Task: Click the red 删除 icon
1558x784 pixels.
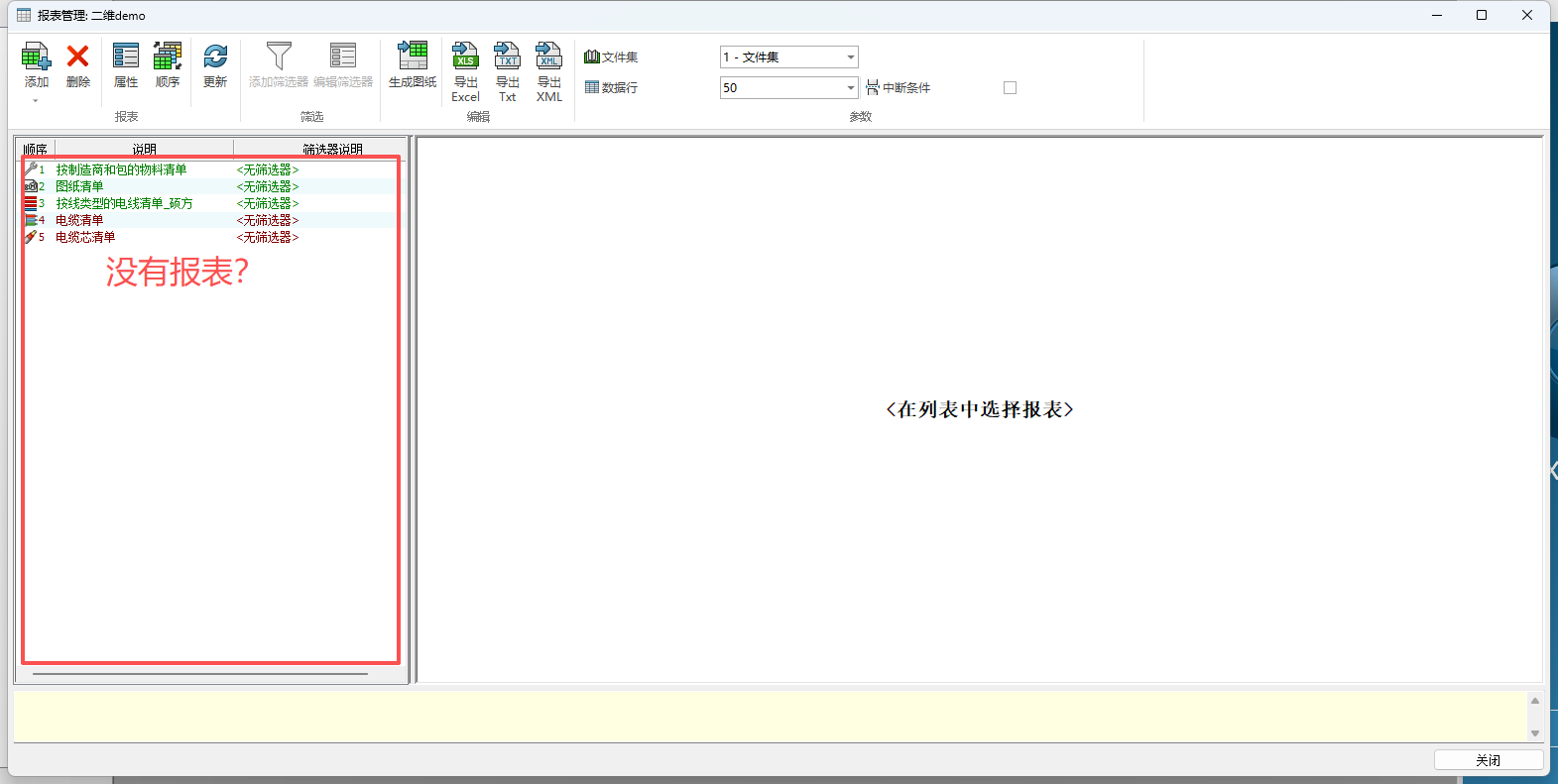Action: (x=77, y=56)
